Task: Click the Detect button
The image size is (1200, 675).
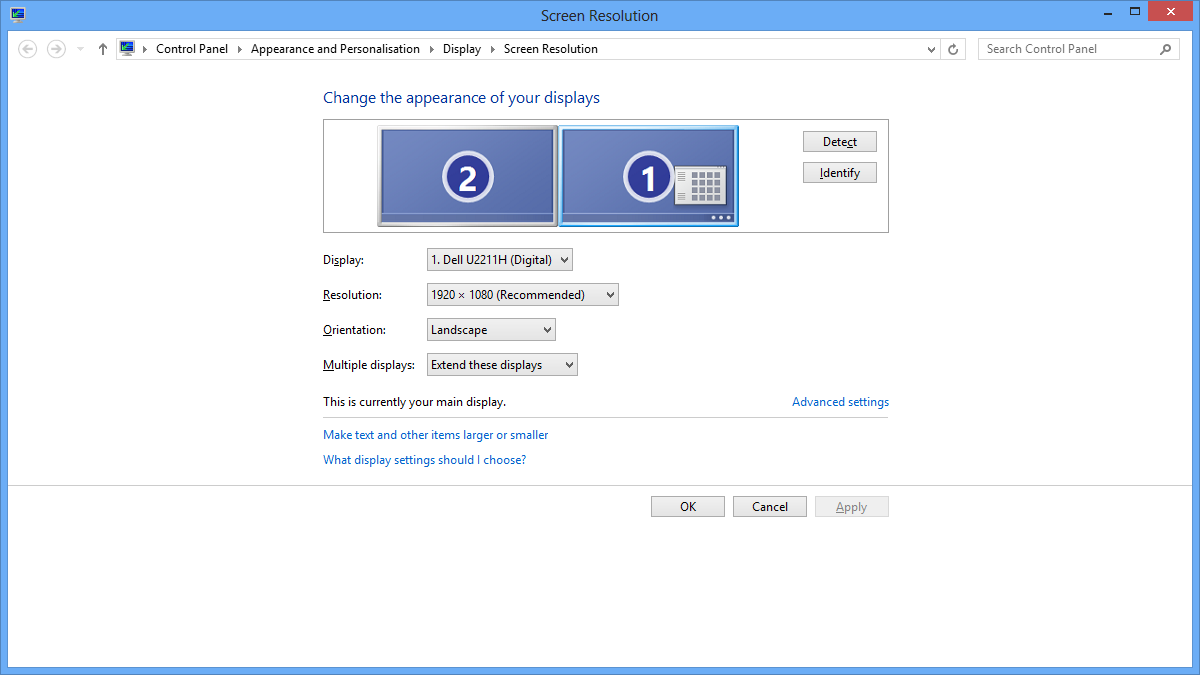Action: pyautogui.click(x=840, y=142)
